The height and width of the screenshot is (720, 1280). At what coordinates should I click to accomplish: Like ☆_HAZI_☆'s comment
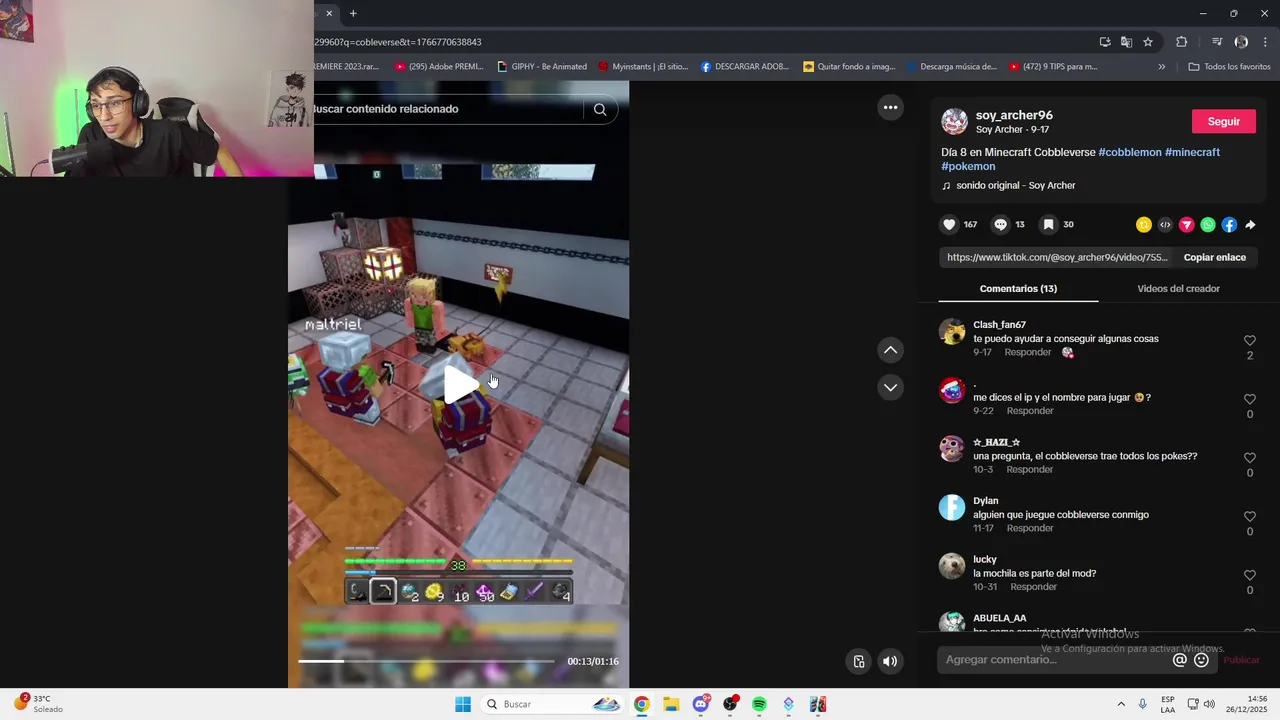coord(1250,458)
